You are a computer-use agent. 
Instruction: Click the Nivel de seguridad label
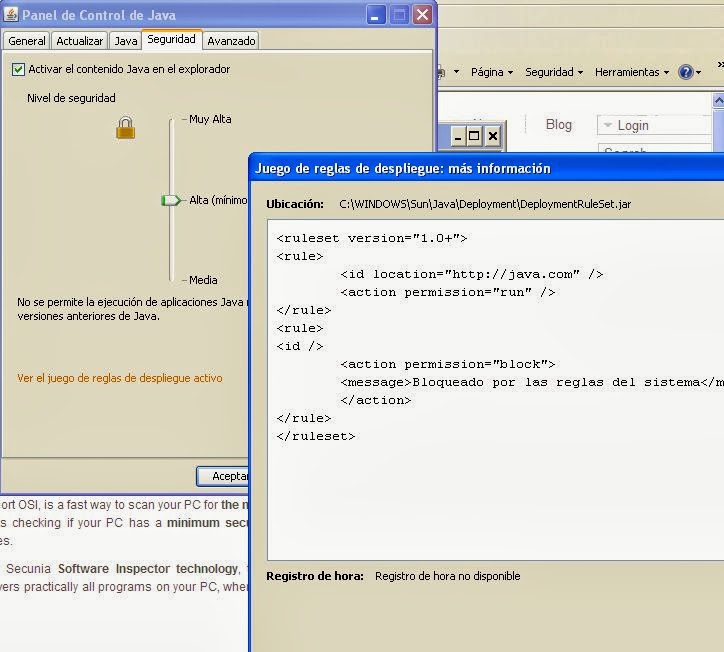(x=71, y=98)
